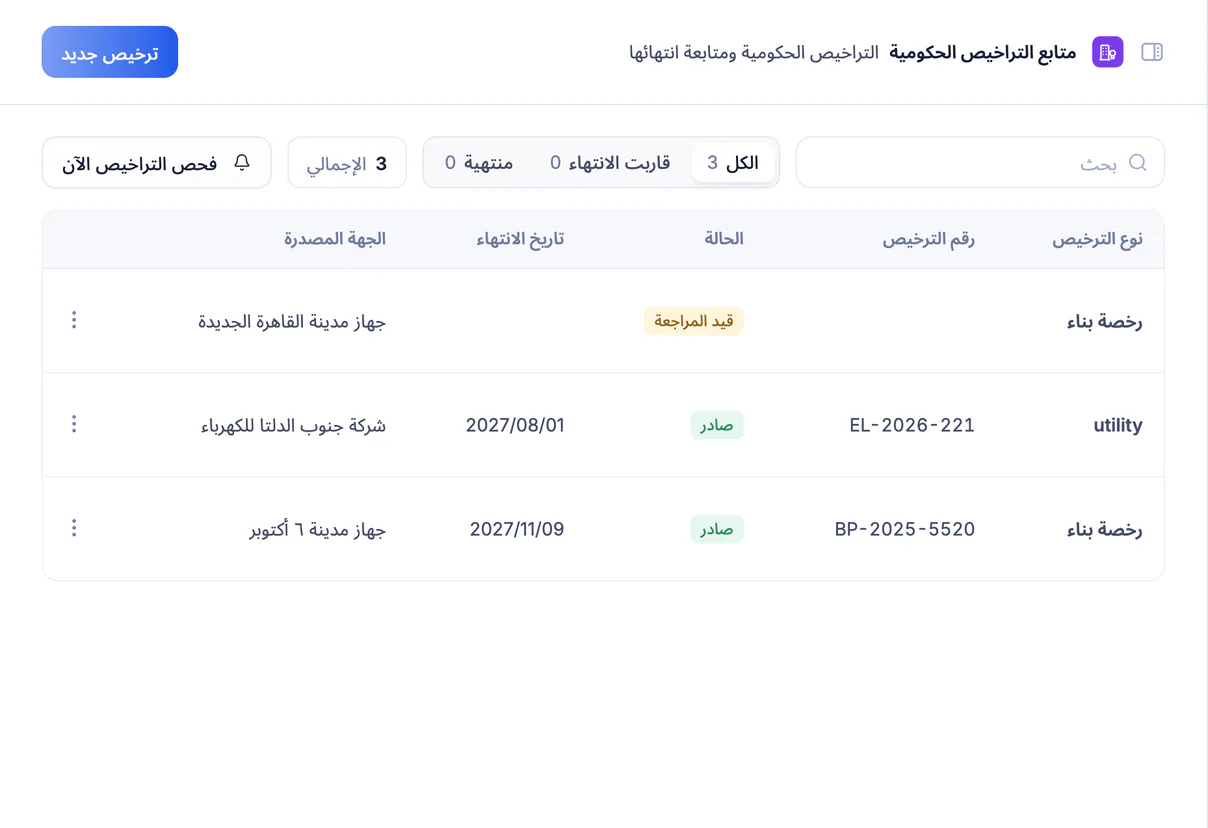
Task: Select the قاربت الانتهاء 0 filter tab
Action: point(610,163)
